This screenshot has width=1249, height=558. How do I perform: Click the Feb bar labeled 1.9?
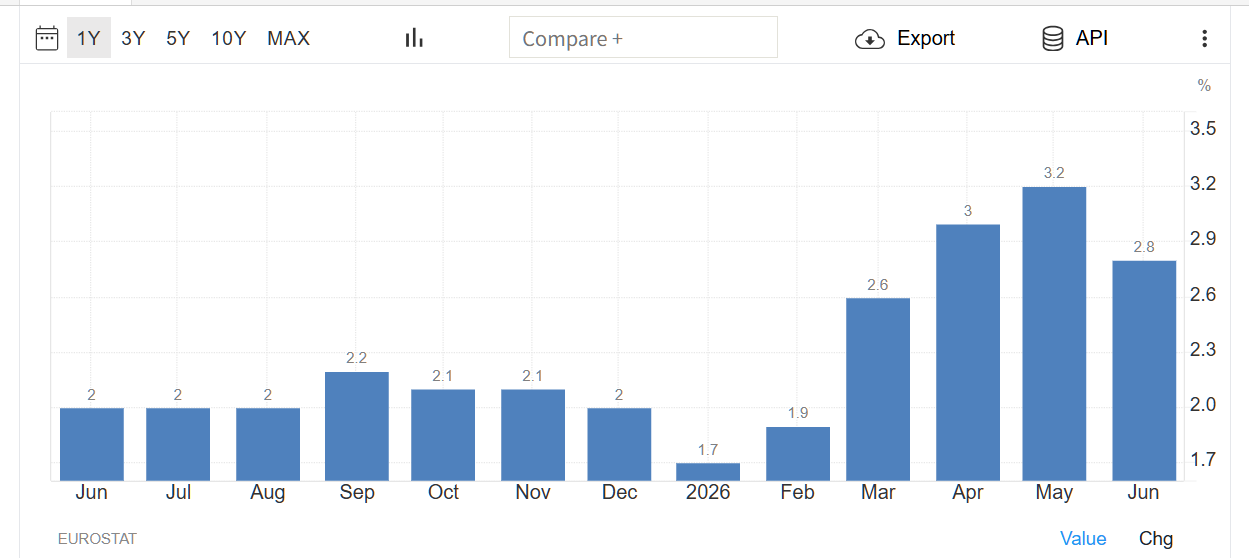pyautogui.click(x=798, y=454)
